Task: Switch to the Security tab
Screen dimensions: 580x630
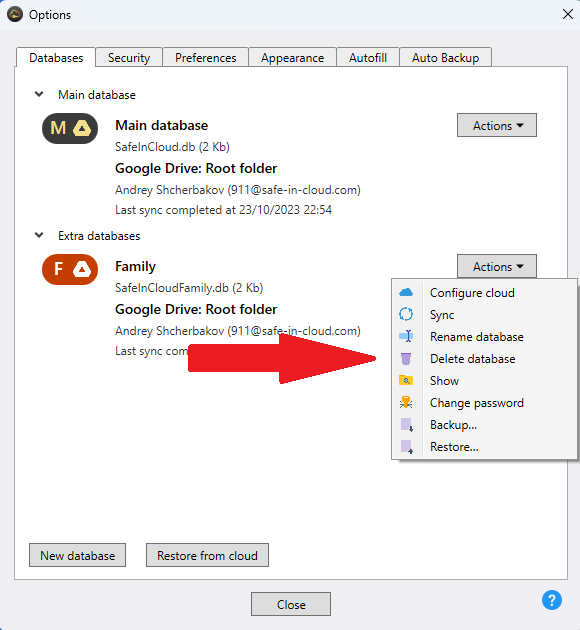Action: (x=129, y=57)
